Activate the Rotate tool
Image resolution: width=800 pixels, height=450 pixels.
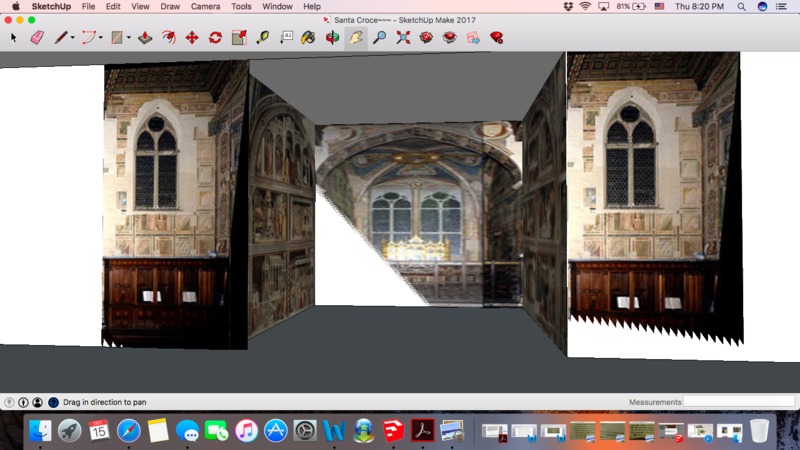tap(215, 38)
